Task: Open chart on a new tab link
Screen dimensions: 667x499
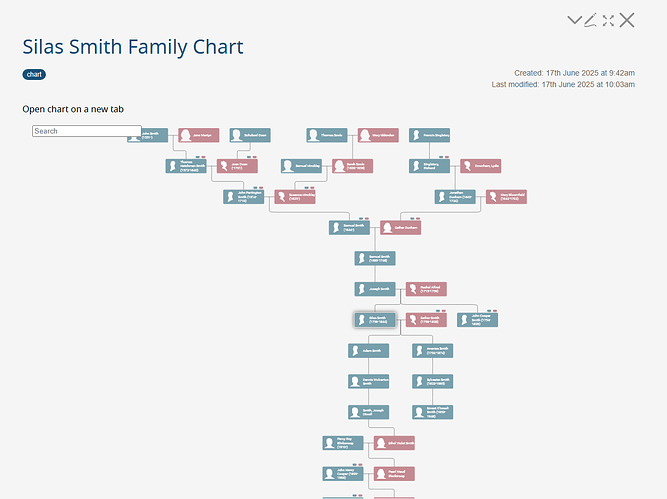Action: [x=73, y=109]
